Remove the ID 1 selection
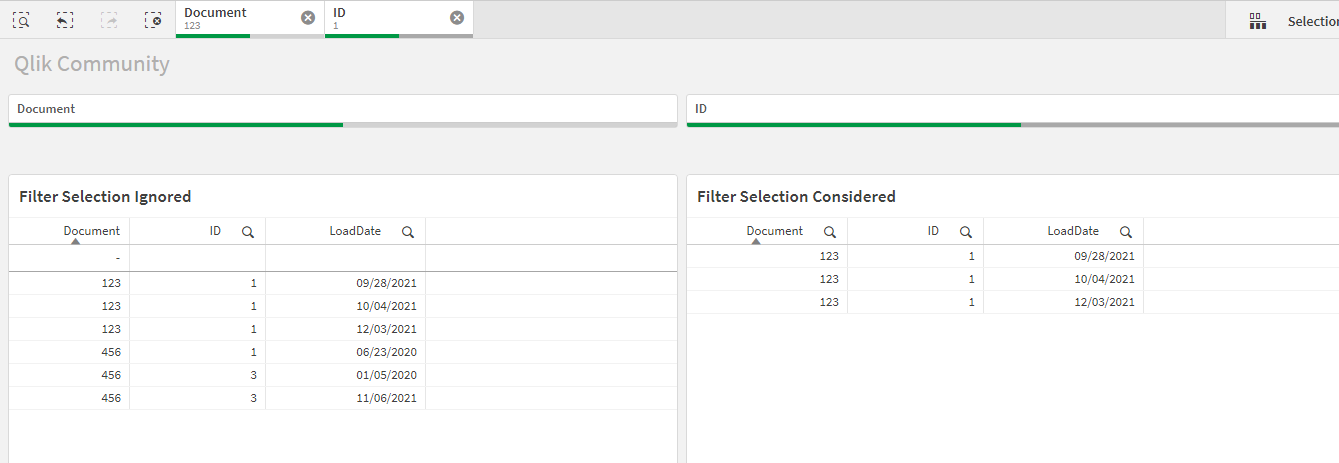This screenshot has height=463, width=1339. click(457, 17)
